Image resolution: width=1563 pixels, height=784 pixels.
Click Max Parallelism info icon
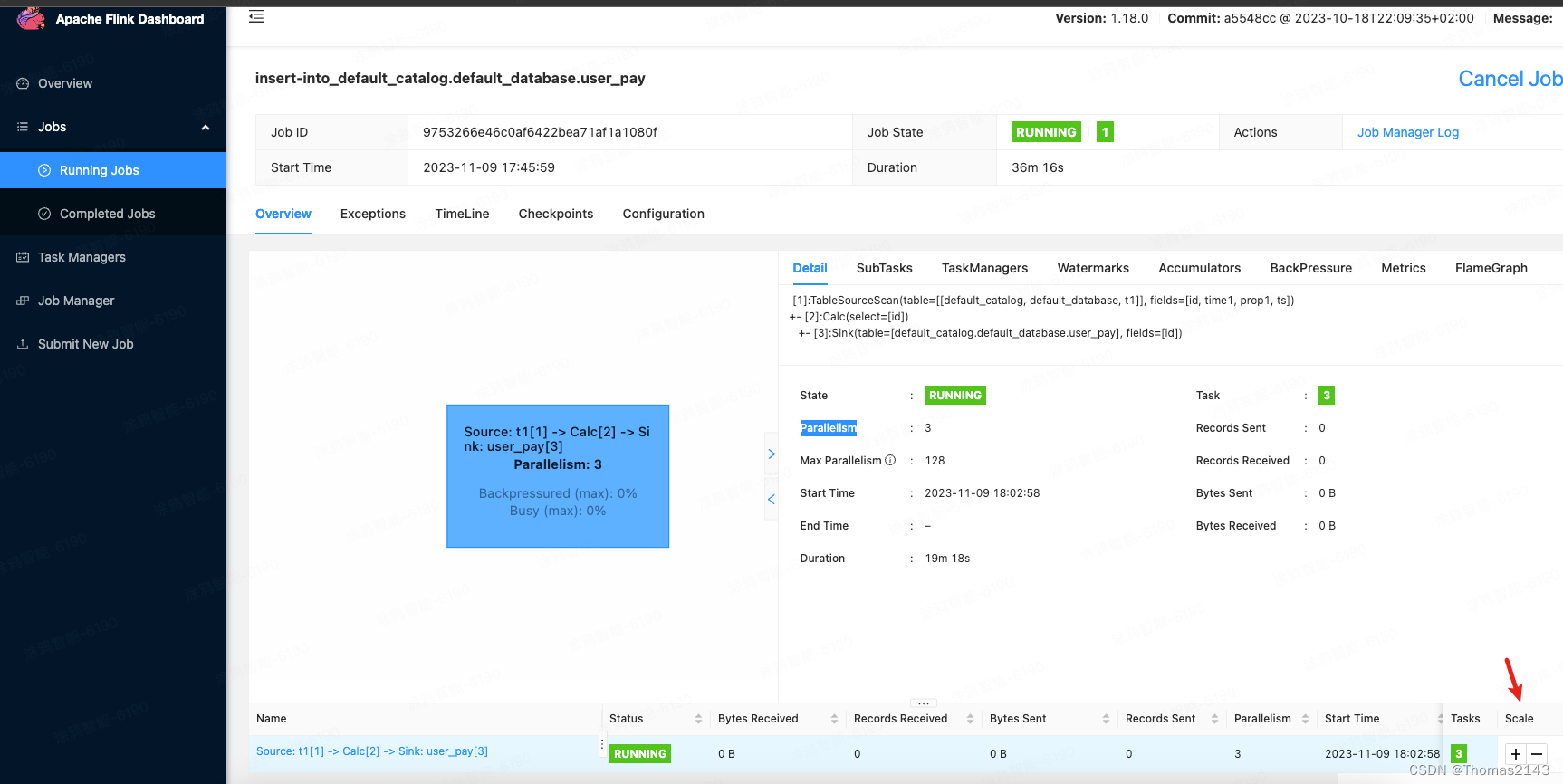890,460
